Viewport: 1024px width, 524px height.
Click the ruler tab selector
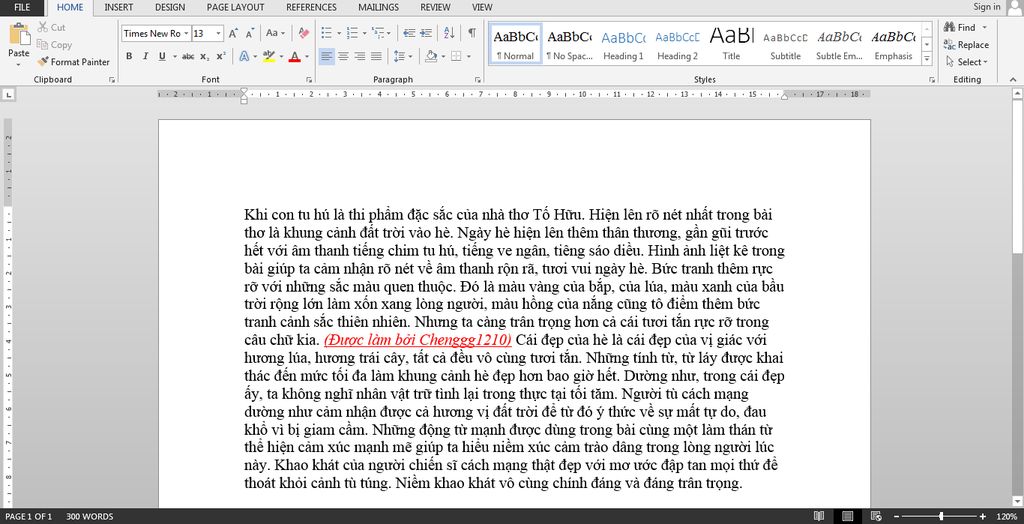pyautogui.click(x=8, y=95)
